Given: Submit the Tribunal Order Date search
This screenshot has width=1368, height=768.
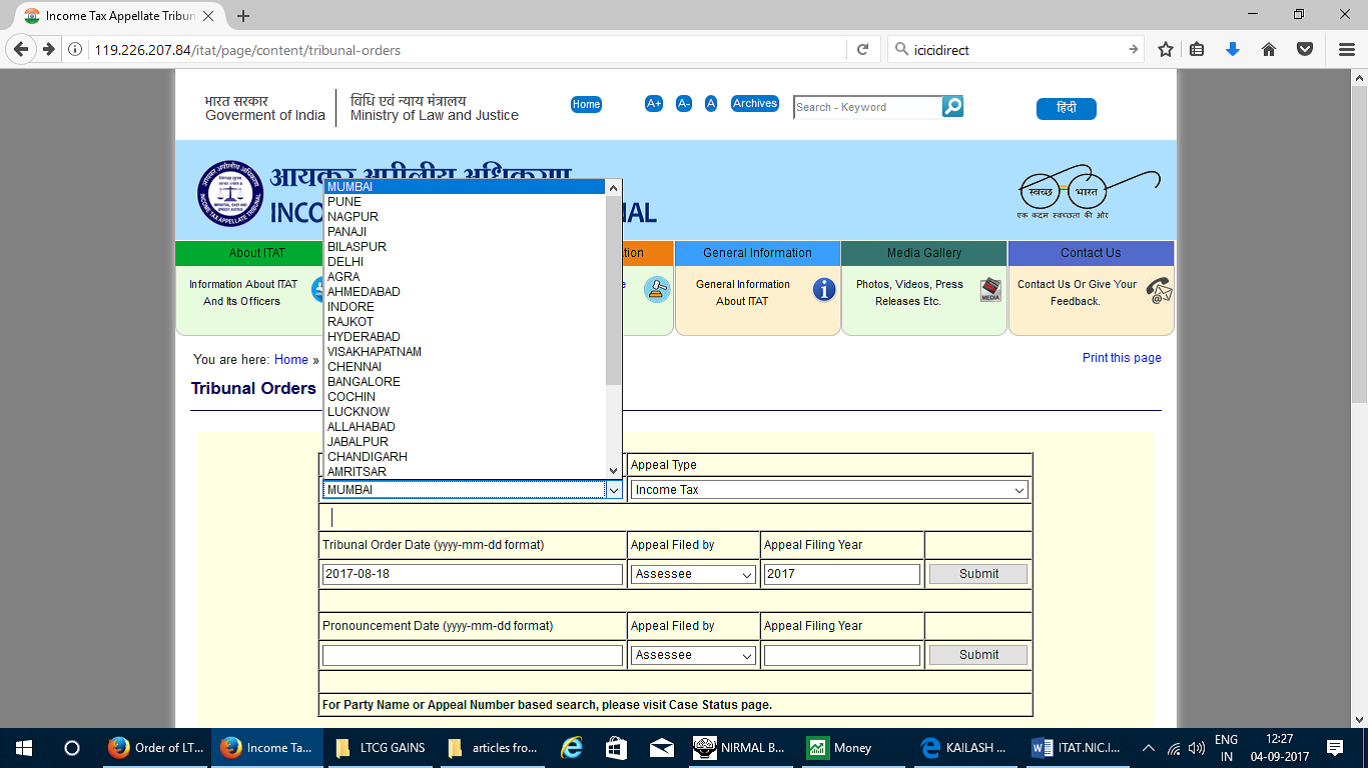Looking at the screenshot, I should click(978, 574).
